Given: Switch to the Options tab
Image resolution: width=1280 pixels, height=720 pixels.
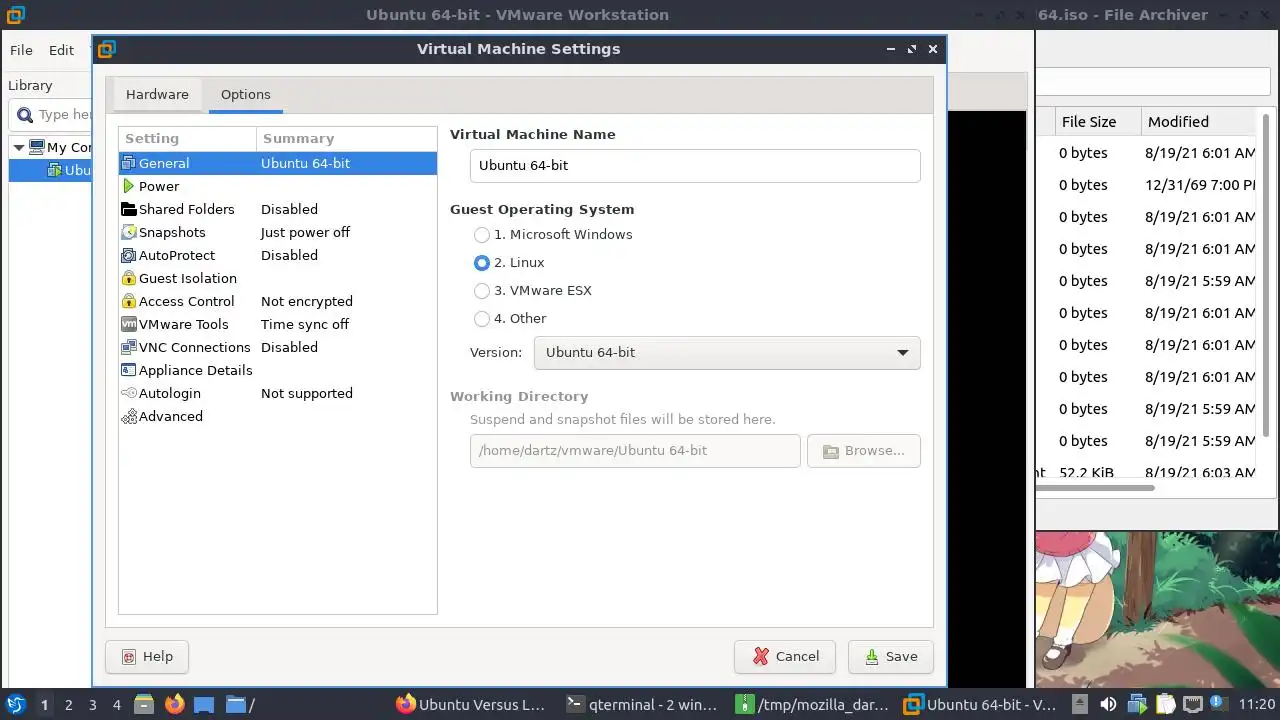Looking at the screenshot, I should (246, 94).
